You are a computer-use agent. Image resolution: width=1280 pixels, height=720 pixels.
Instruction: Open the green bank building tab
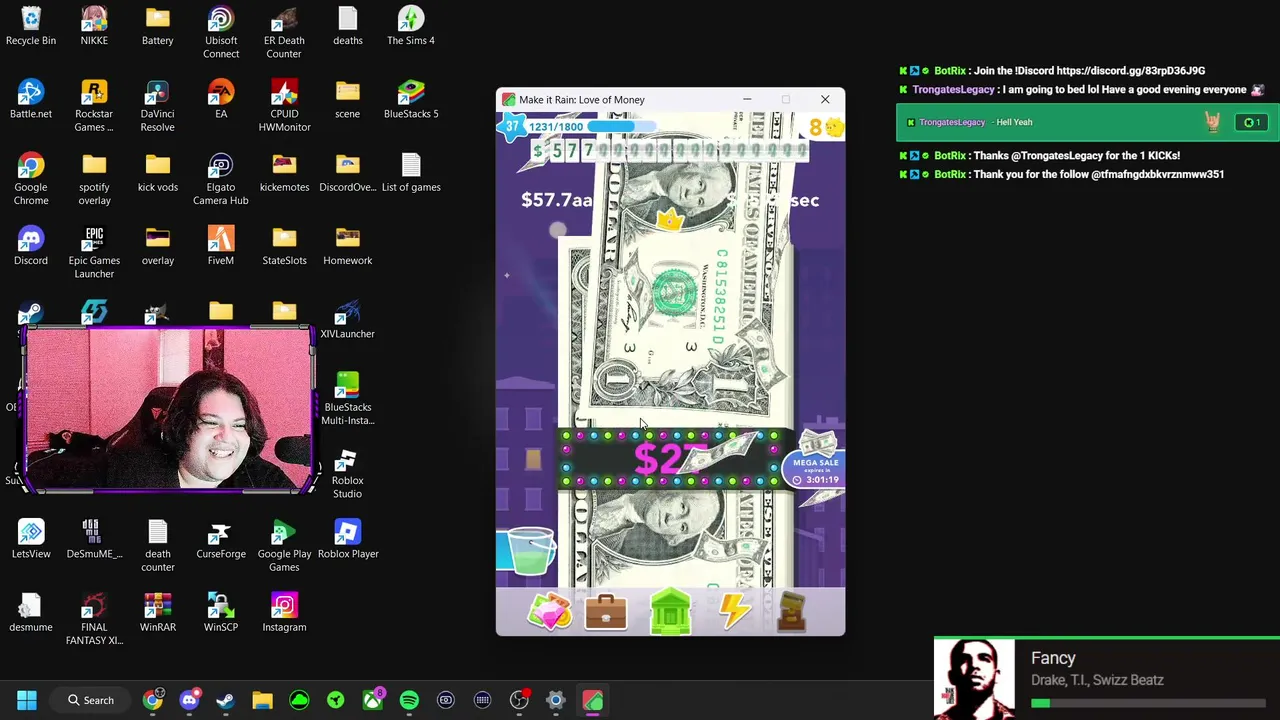[x=670, y=611]
